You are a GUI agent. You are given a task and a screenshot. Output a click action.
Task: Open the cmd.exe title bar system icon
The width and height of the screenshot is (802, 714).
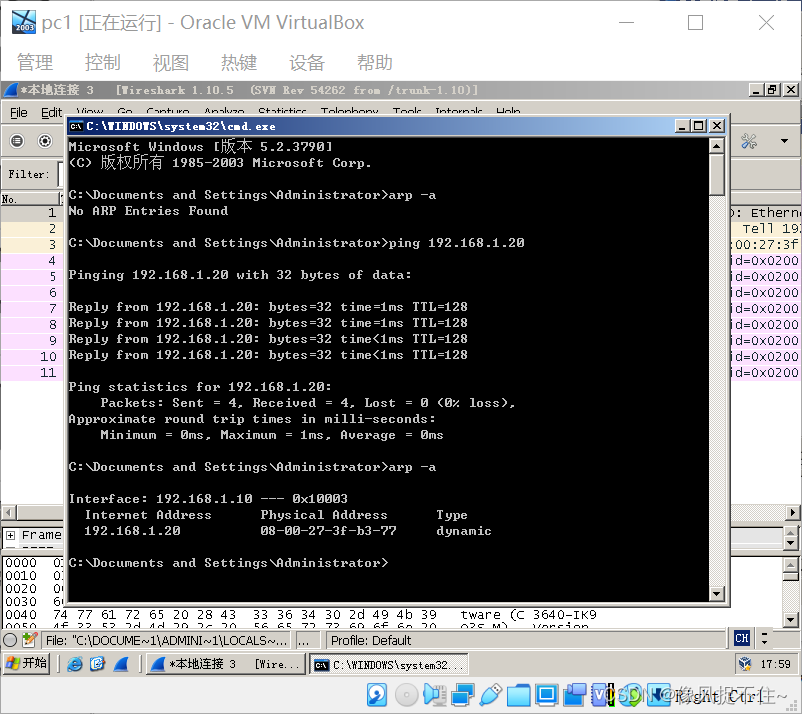tap(77, 126)
